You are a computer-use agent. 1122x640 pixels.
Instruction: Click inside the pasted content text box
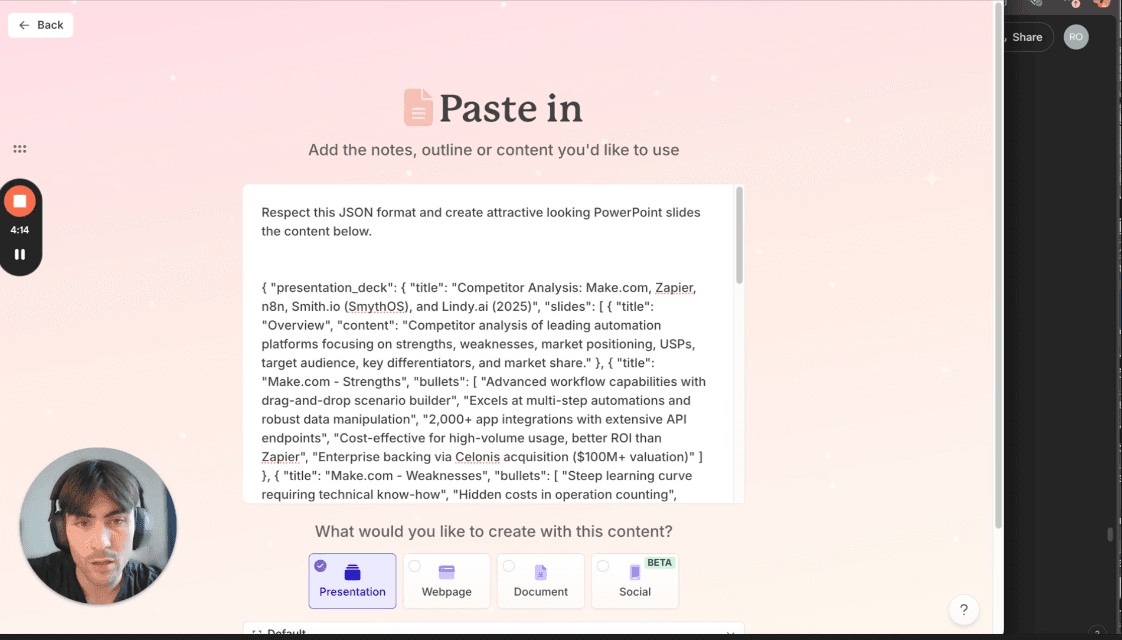pos(489,344)
